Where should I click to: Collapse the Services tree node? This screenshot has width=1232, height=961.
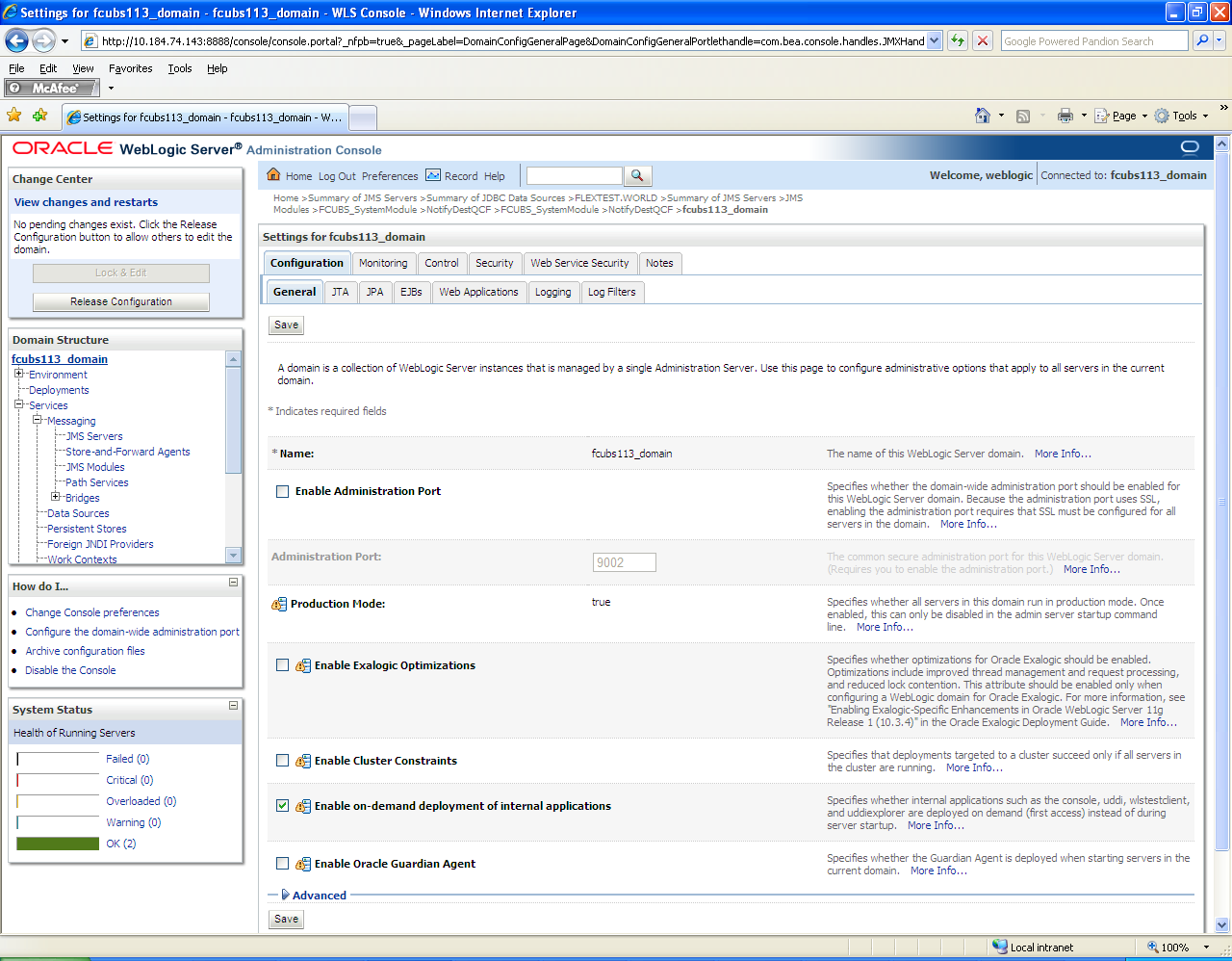[19, 404]
